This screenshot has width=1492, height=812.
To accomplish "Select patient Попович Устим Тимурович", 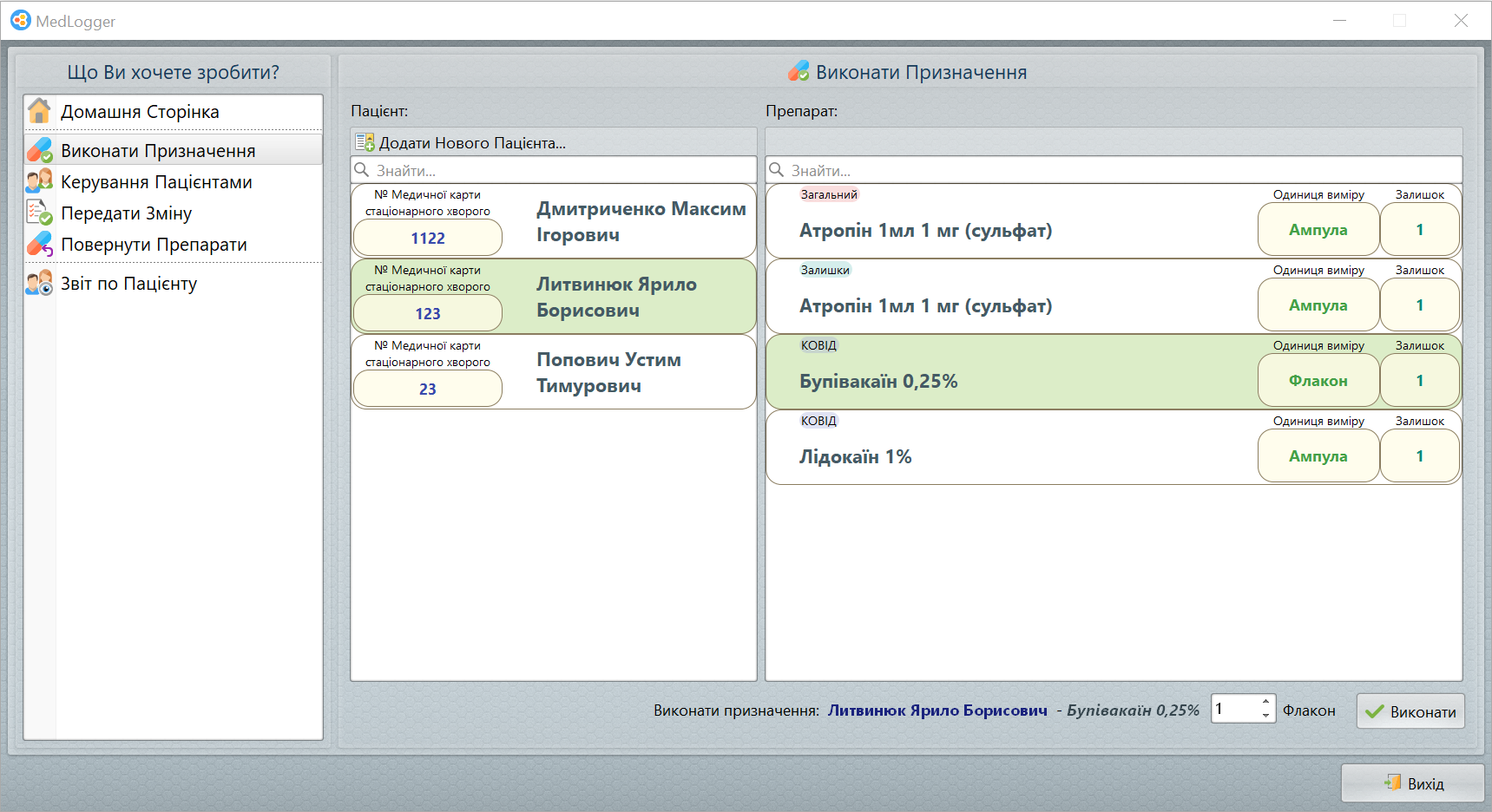I will click(608, 372).
